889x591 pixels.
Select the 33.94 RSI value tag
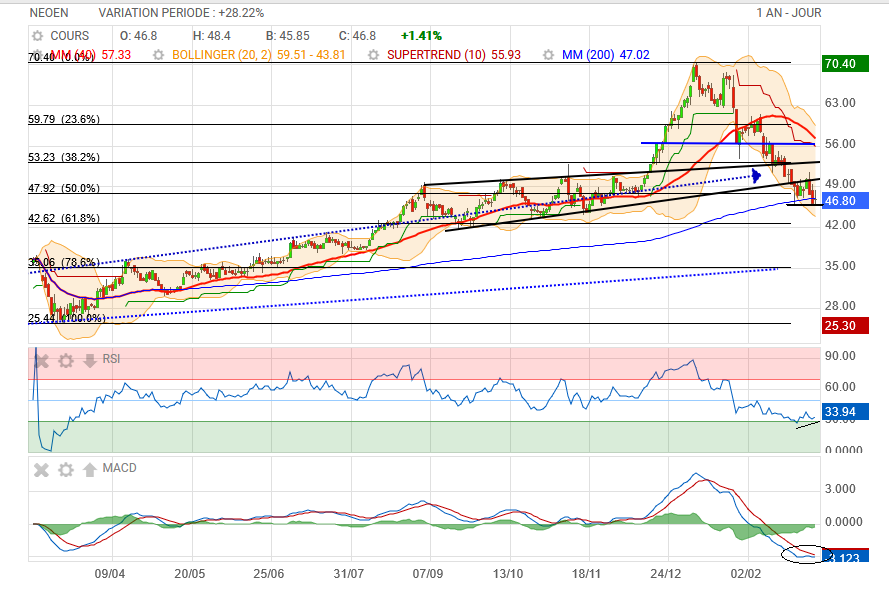click(845, 412)
